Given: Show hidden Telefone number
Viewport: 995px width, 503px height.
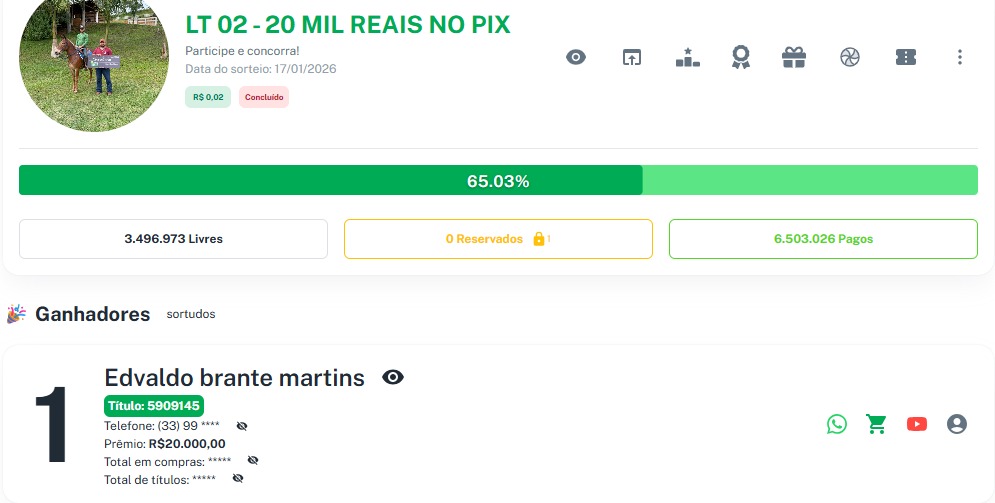Looking at the screenshot, I should [x=242, y=426].
